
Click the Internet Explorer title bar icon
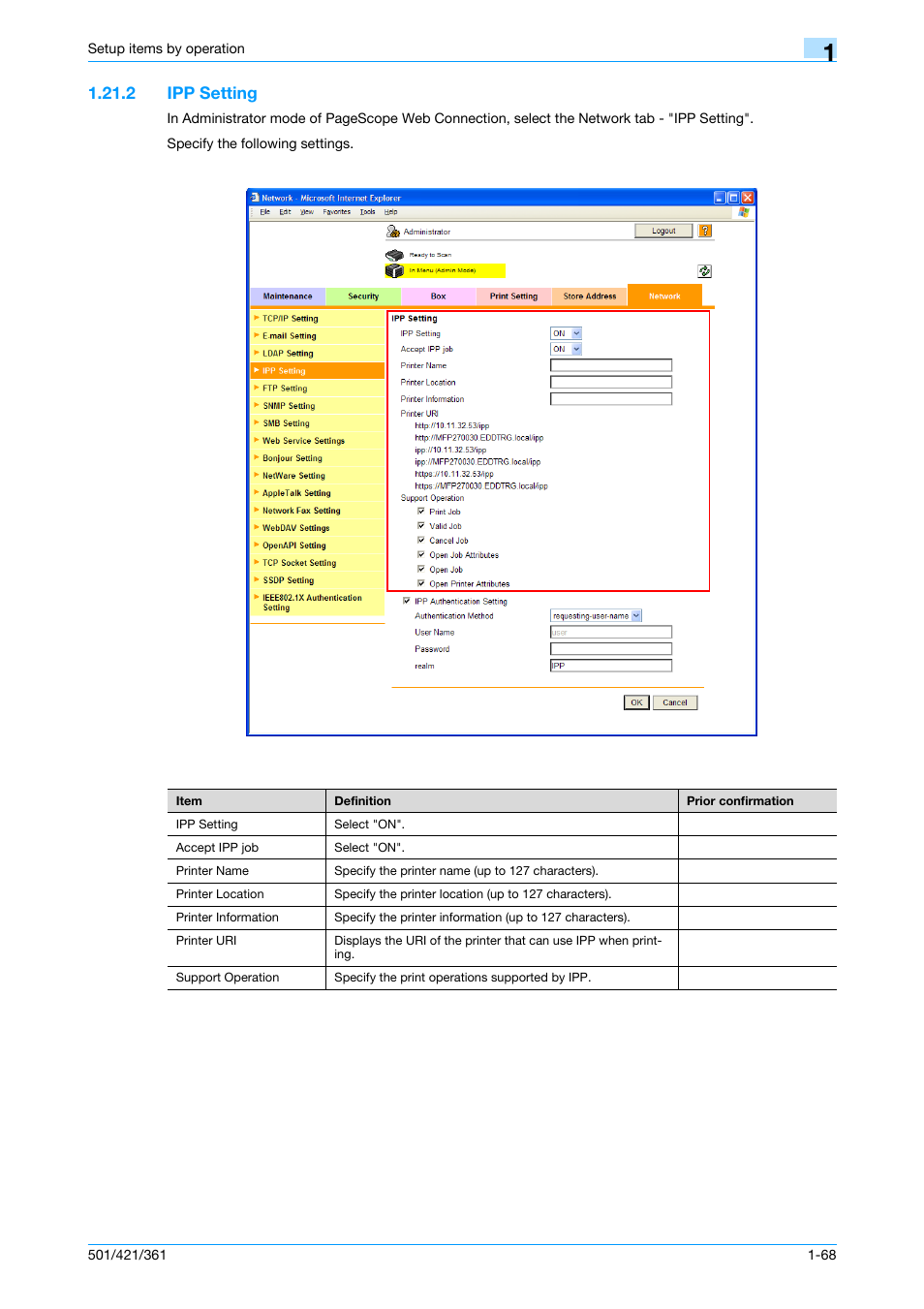coord(256,198)
